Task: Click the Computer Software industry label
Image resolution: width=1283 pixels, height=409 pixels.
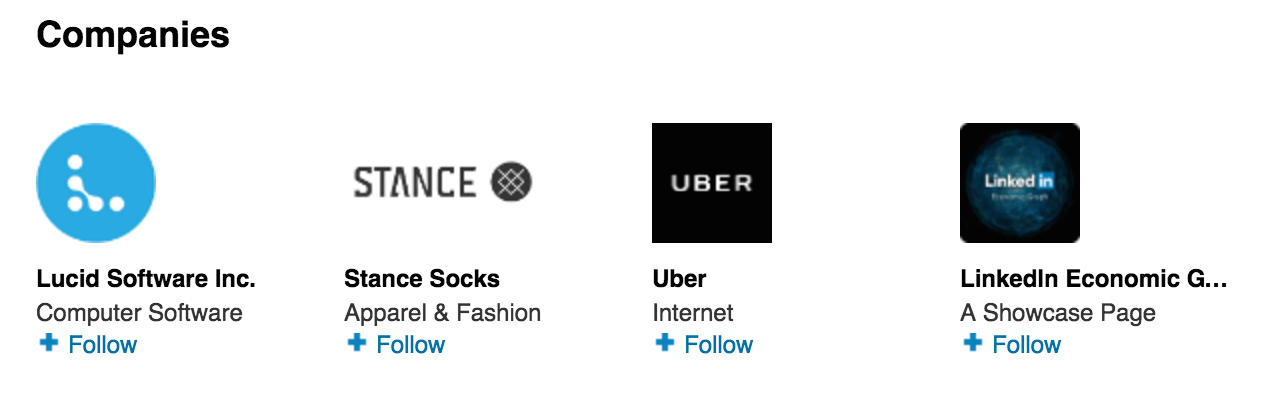Action: [x=139, y=312]
